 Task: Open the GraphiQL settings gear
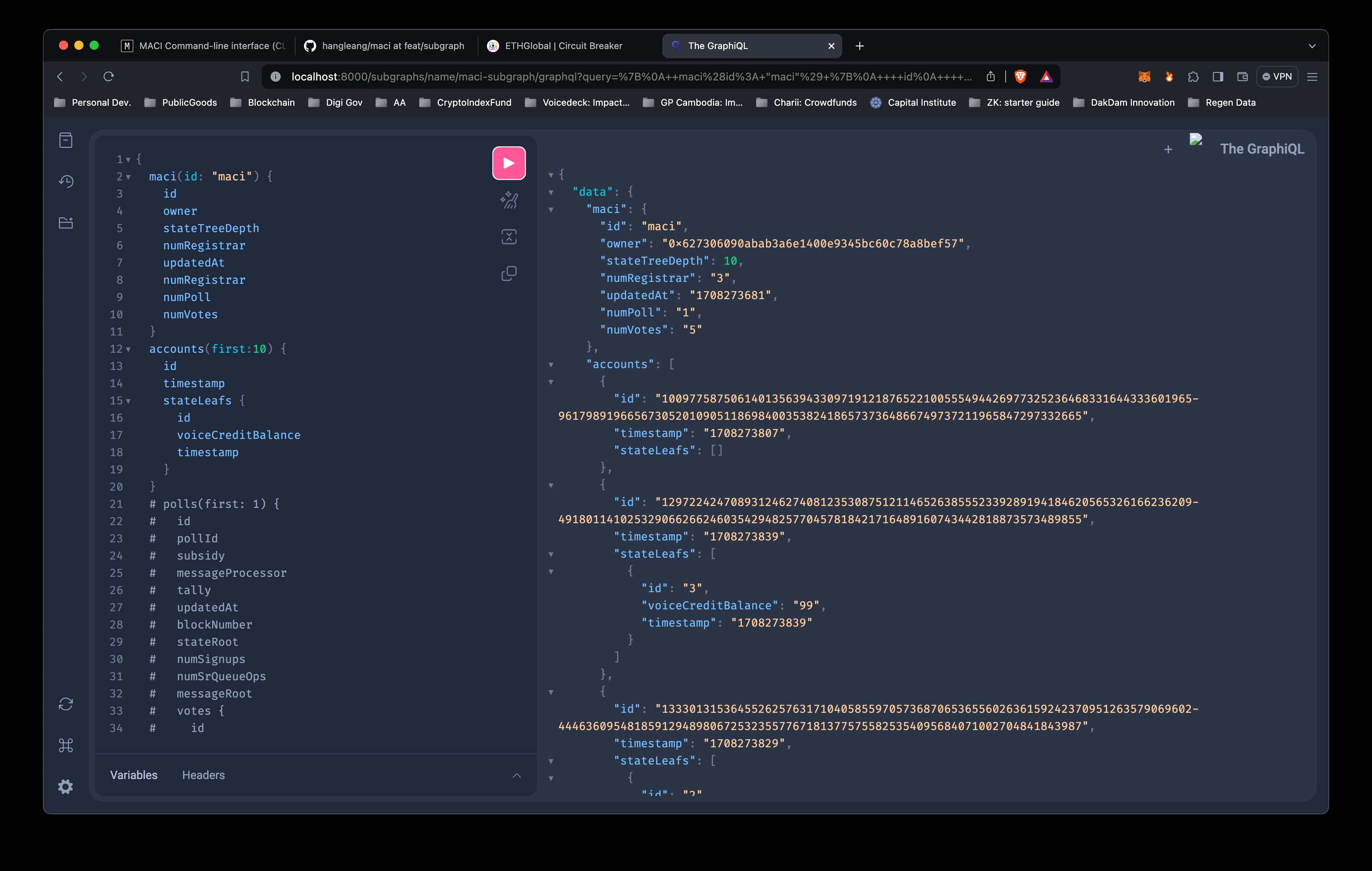click(x=66, y=787)
